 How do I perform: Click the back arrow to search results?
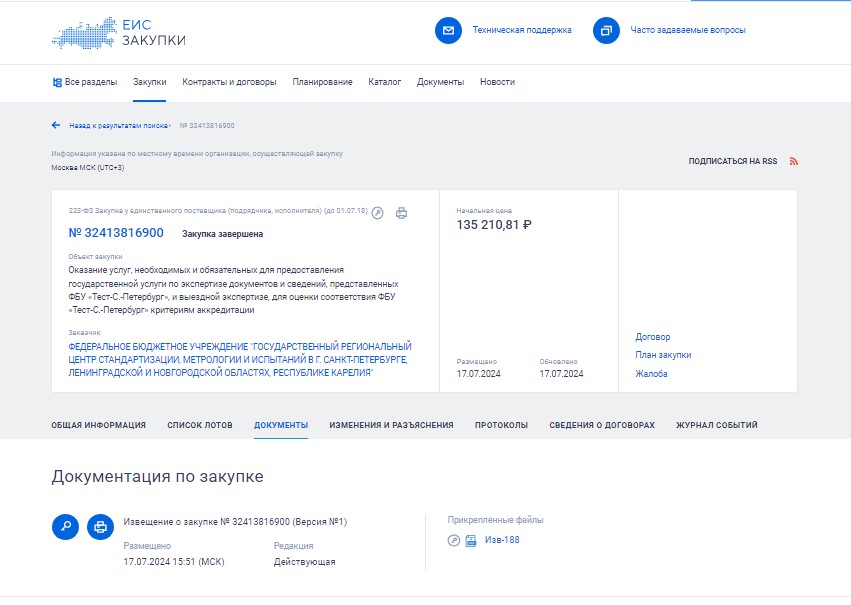(55, 126)
